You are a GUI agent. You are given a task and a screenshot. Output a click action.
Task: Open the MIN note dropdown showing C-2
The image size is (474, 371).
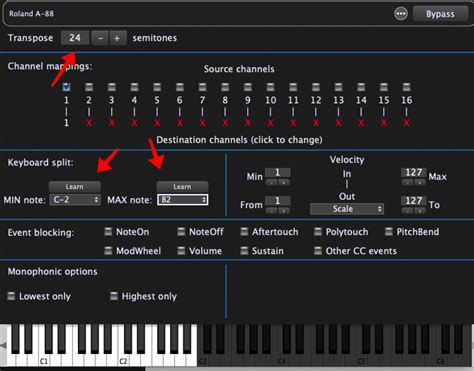coord(75,200)
